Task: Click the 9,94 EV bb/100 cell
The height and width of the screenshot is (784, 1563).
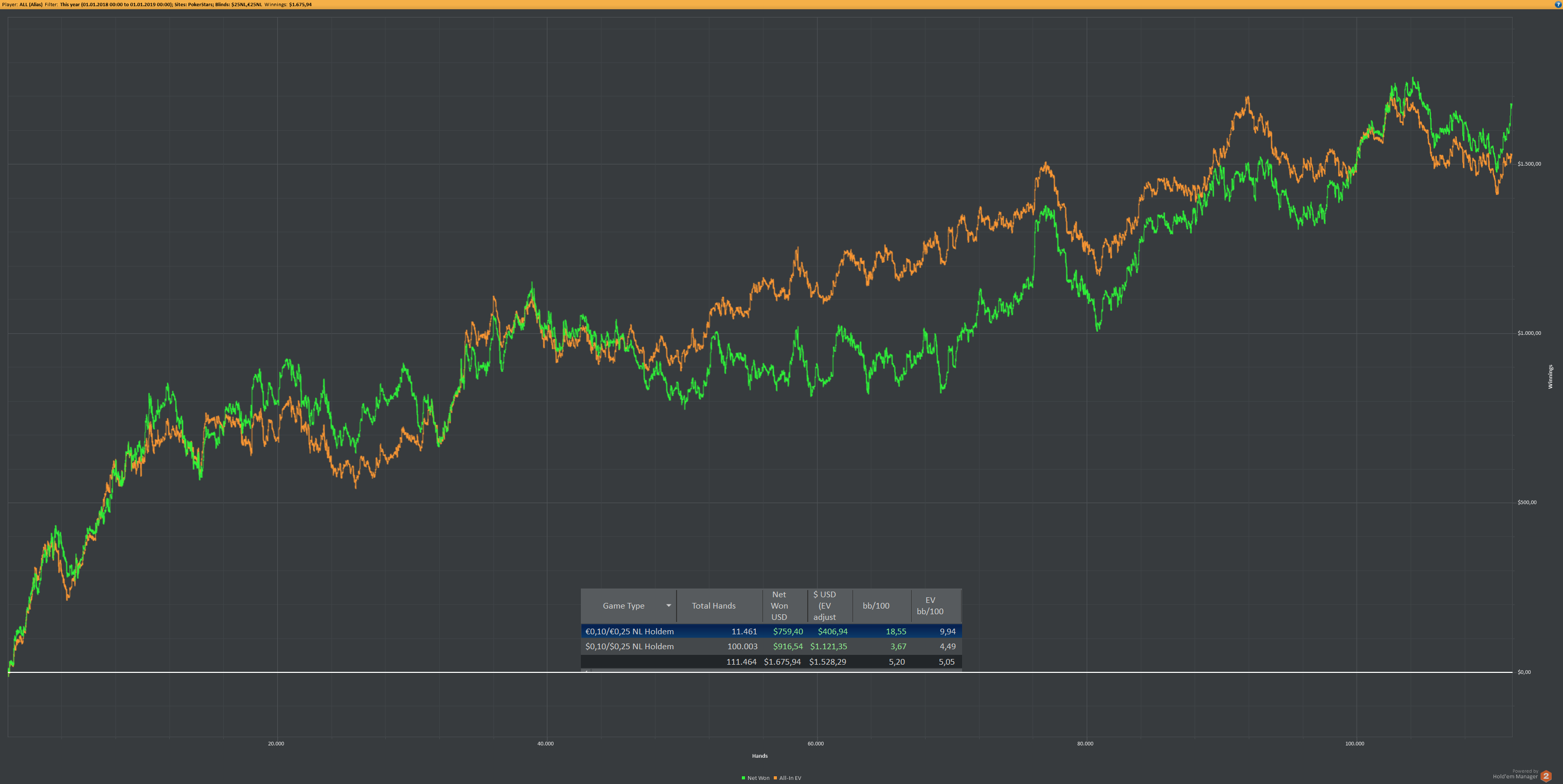Action: pos(947,632)
